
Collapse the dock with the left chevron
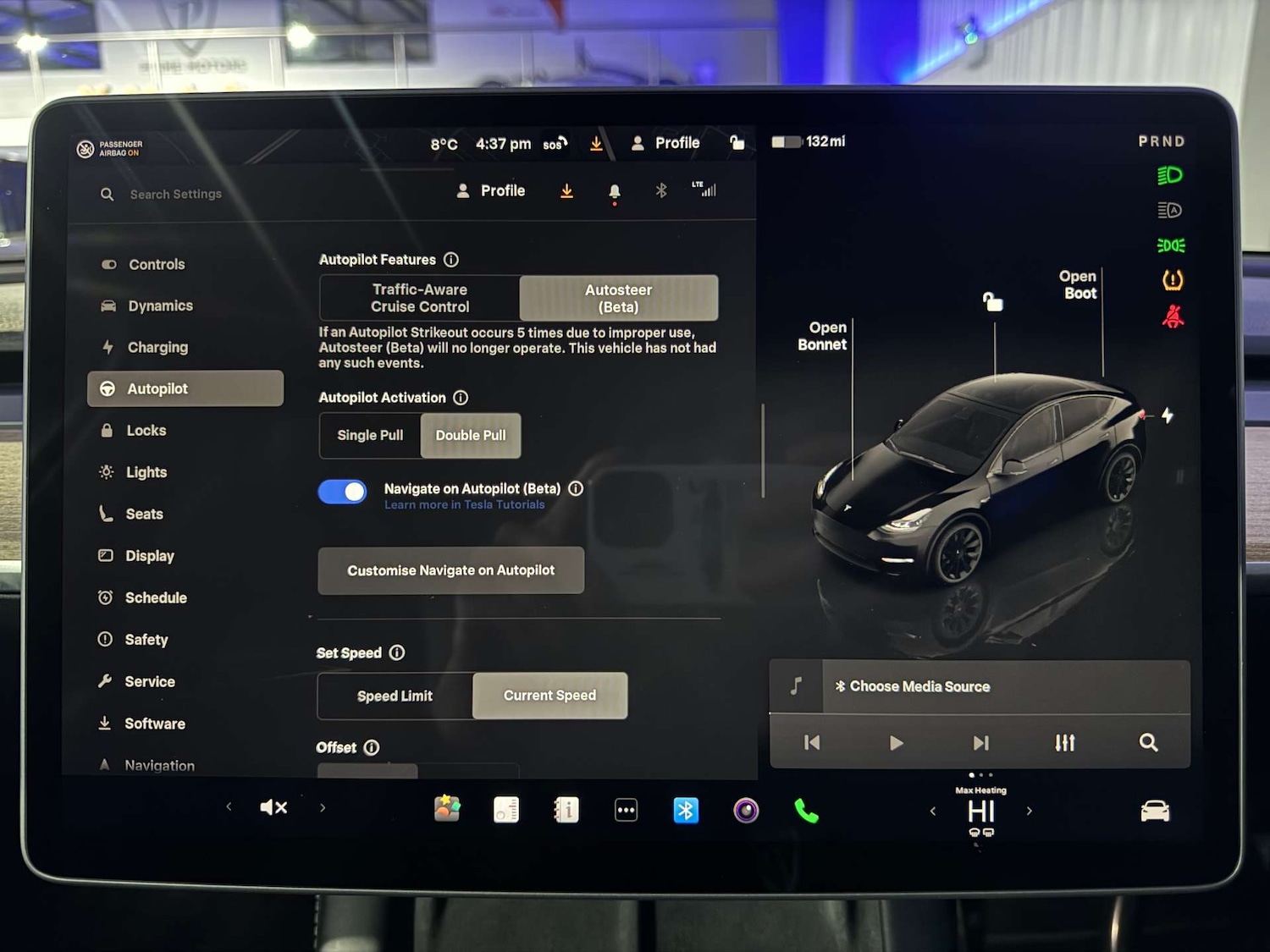coord(228,807)
